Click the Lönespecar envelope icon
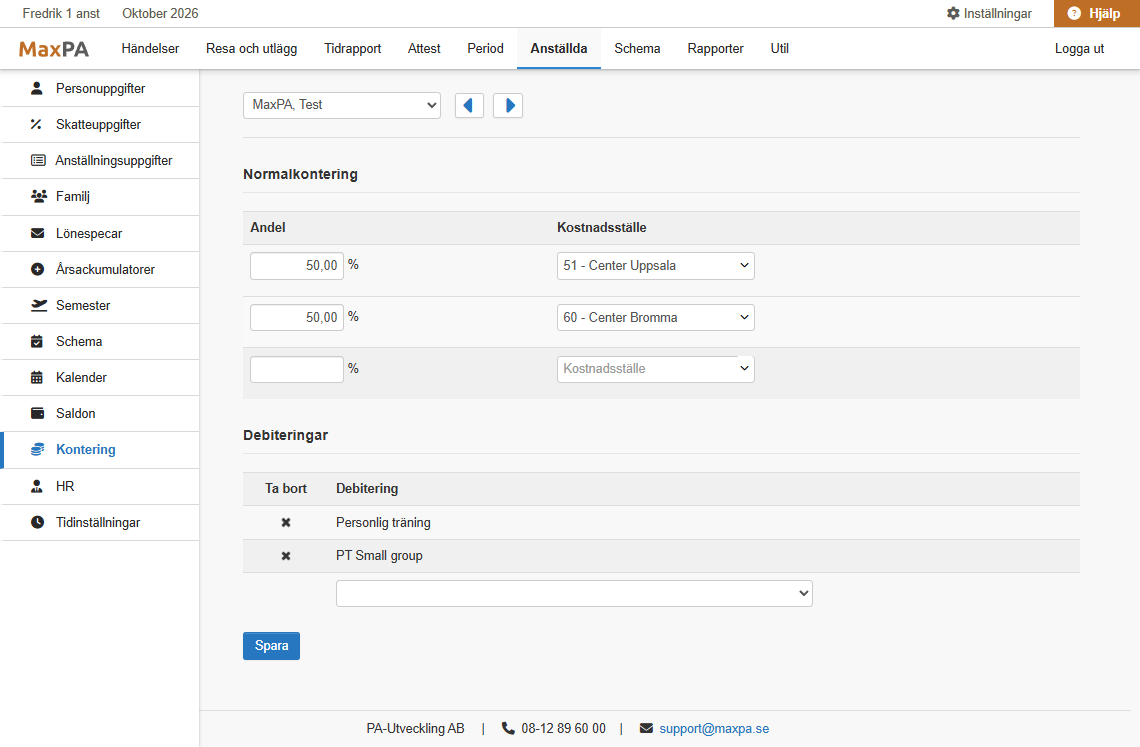 [37, 233]
